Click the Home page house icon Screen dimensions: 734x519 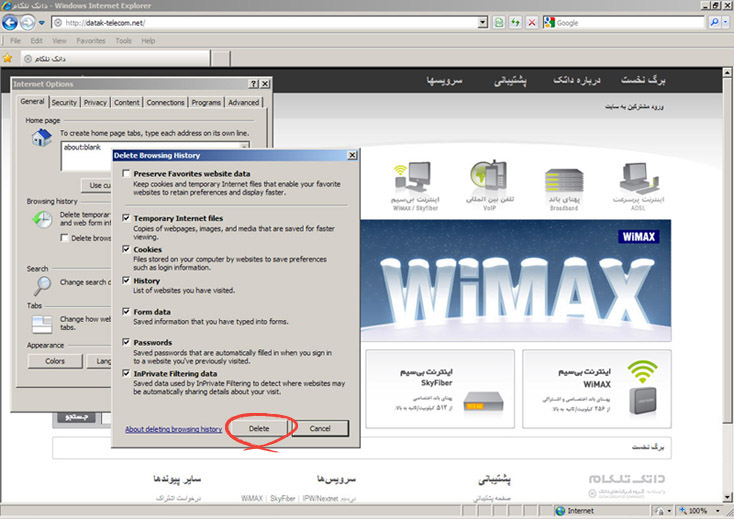tap(42, 138)
